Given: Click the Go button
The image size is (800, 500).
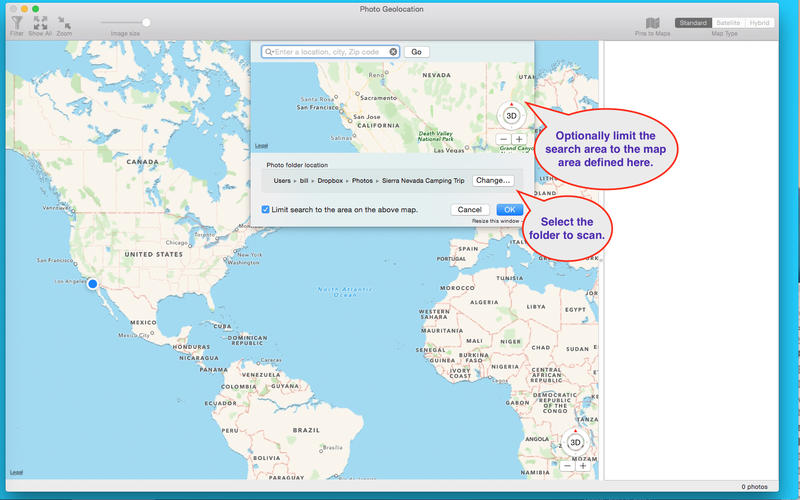Looking at the screenshot, I should click(x=416, y=52).
